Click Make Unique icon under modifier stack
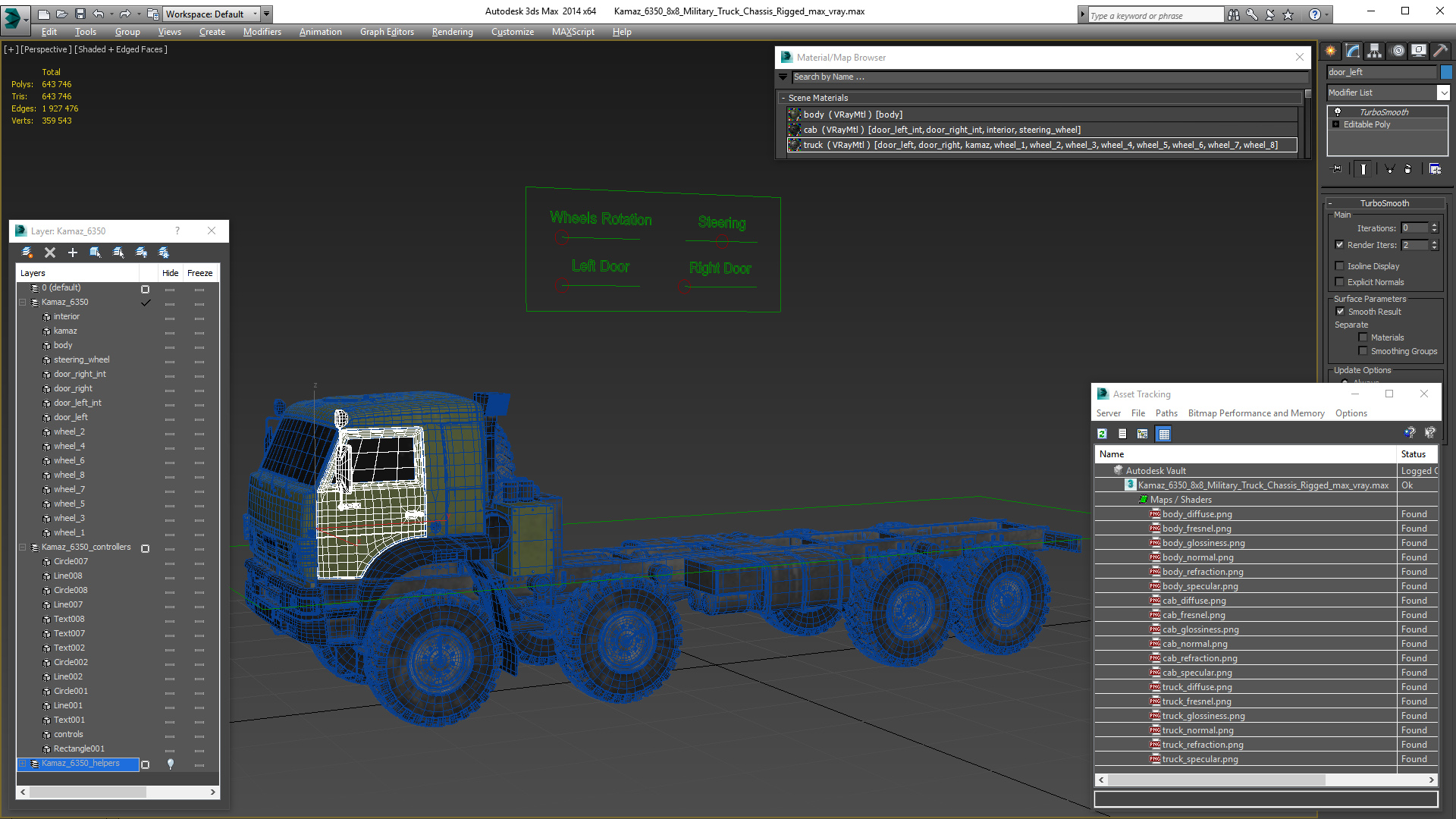Viewport: 1456px width, 819px height. [x=1389, y=169]
